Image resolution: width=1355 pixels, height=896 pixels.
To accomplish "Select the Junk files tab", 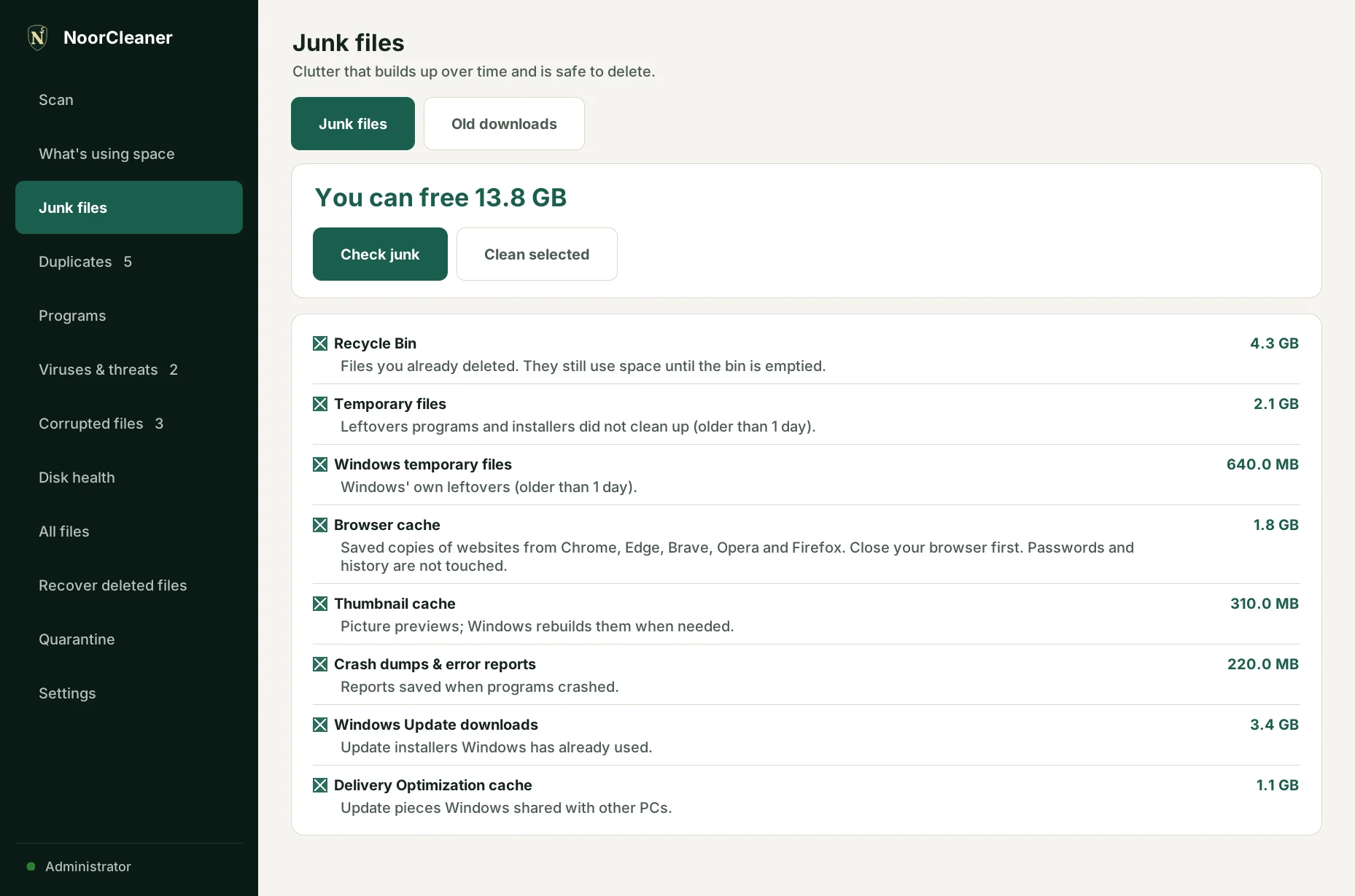I will pyautogui.click(x=353, y=124).
